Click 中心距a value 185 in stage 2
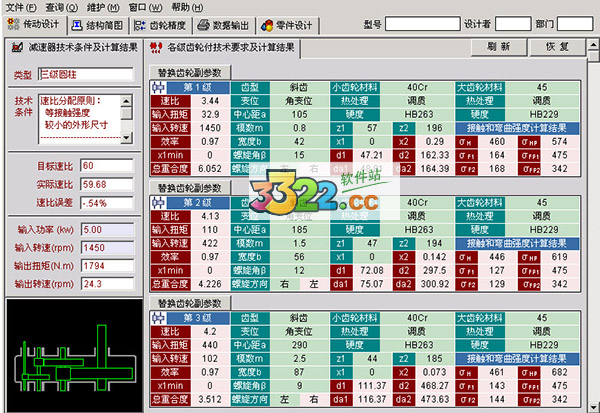 click(x=299, y=230)
